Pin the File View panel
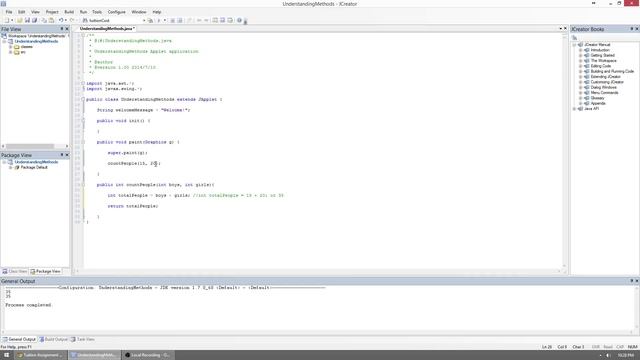The width and height of the screenshot is (640, 360). point(62,29)
